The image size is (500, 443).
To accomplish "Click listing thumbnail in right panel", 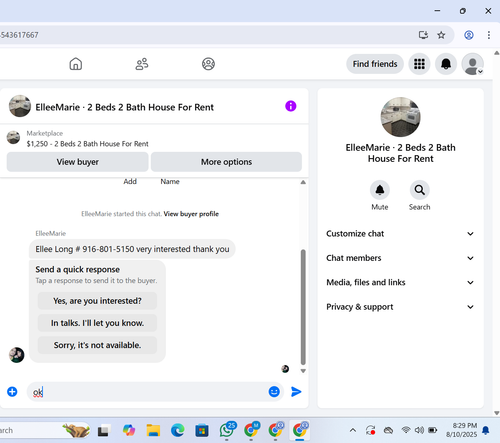I will click(x=400, y=117).
